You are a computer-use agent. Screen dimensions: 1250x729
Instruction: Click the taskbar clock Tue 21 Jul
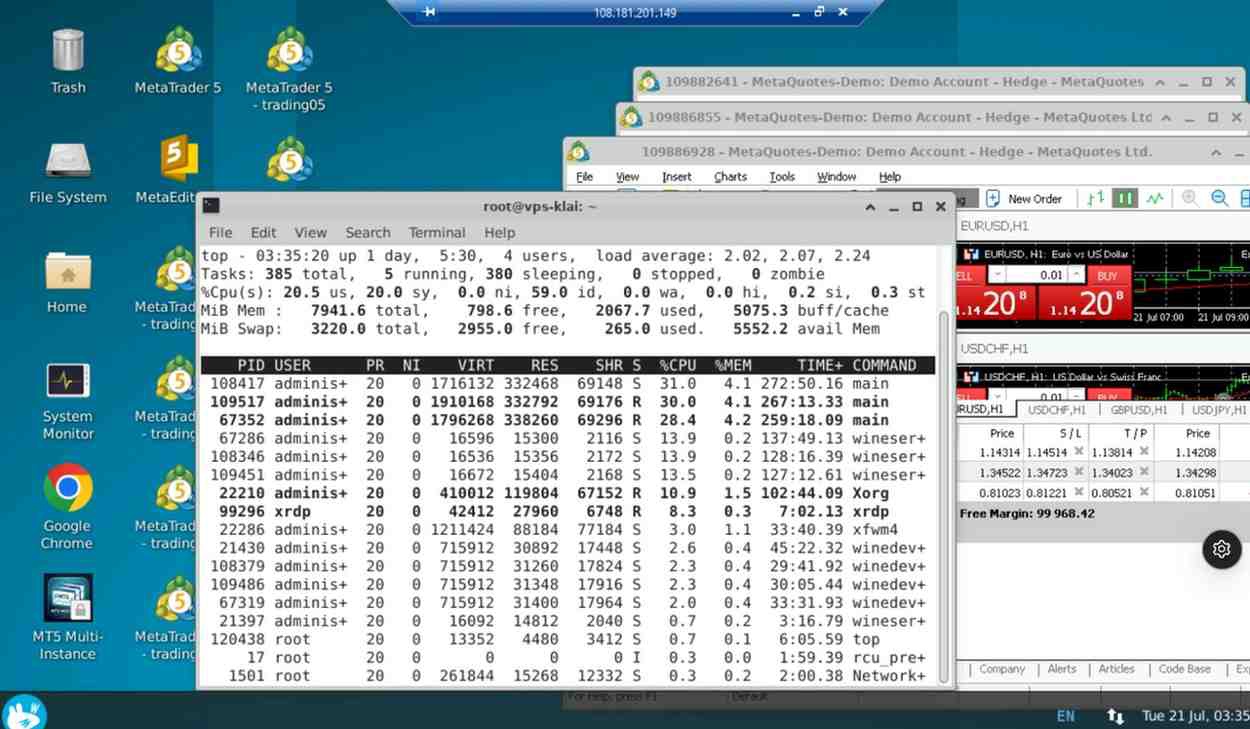click(x=1195, y=716)
